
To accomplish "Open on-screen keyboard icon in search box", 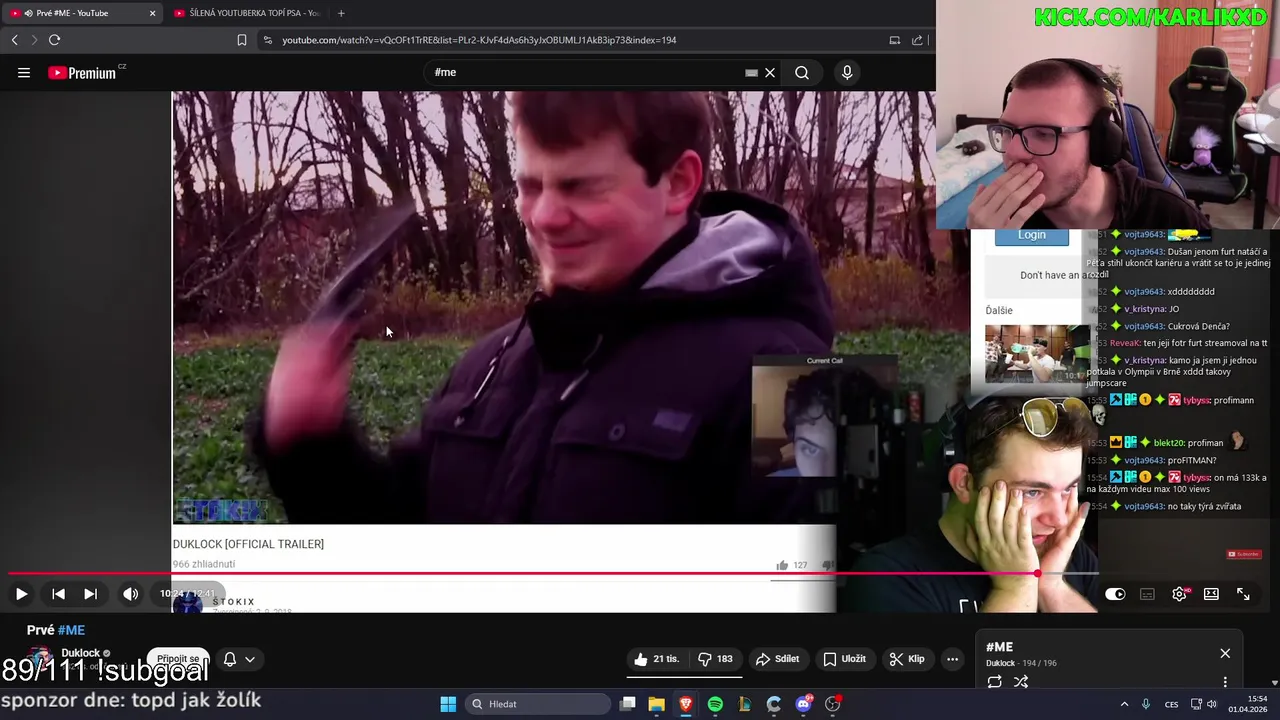I will coord(751,72).
